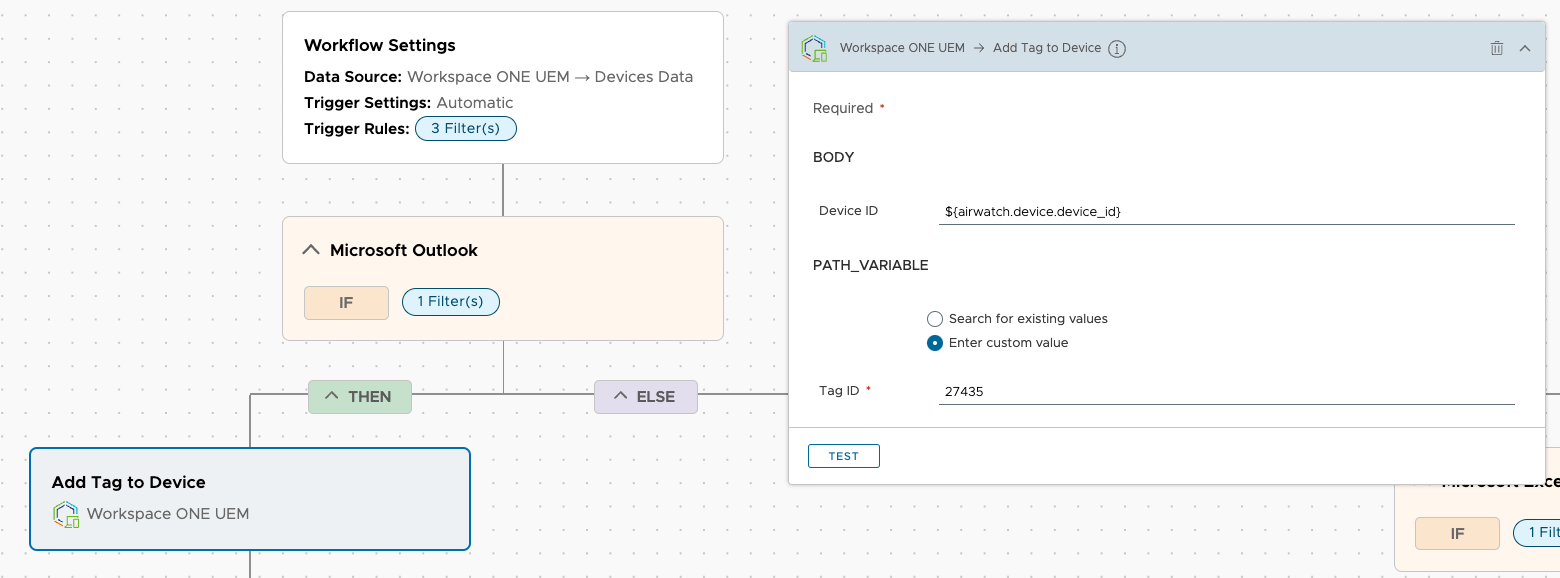Click the Add Tag to Device breadcrumb text
This screenshot has height=578, width=1560.
coord(1047,48)
